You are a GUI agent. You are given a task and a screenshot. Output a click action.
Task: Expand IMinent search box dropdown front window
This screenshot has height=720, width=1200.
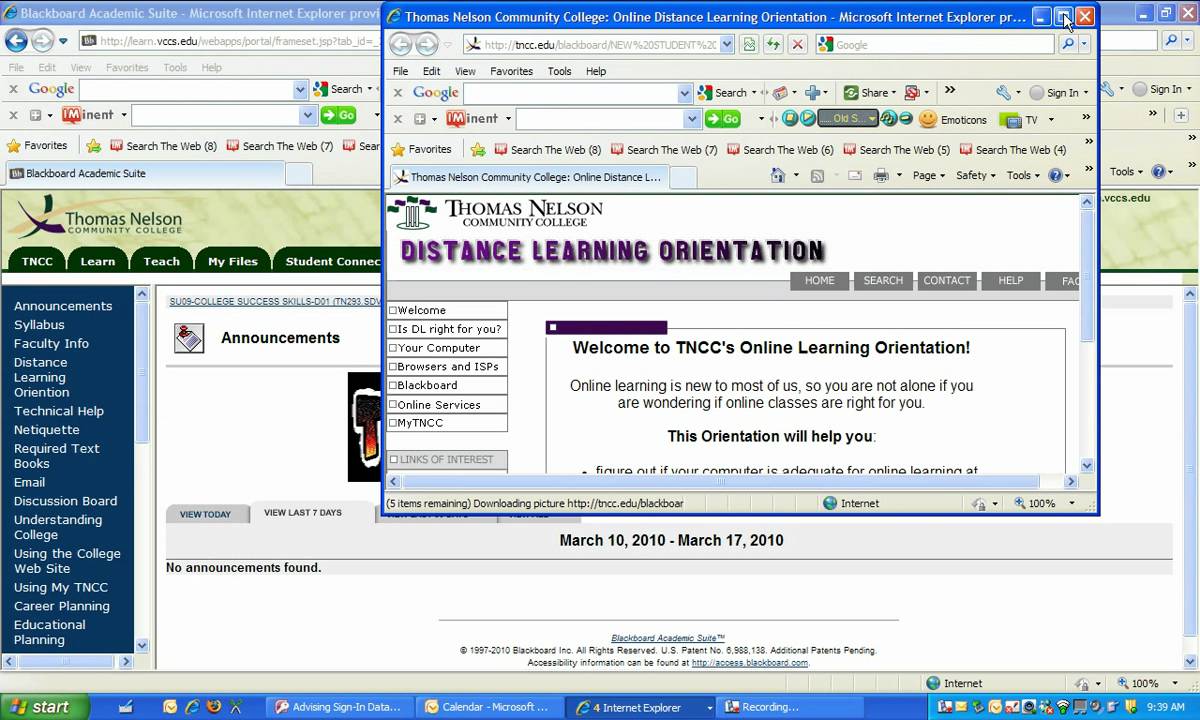point(692,119)
